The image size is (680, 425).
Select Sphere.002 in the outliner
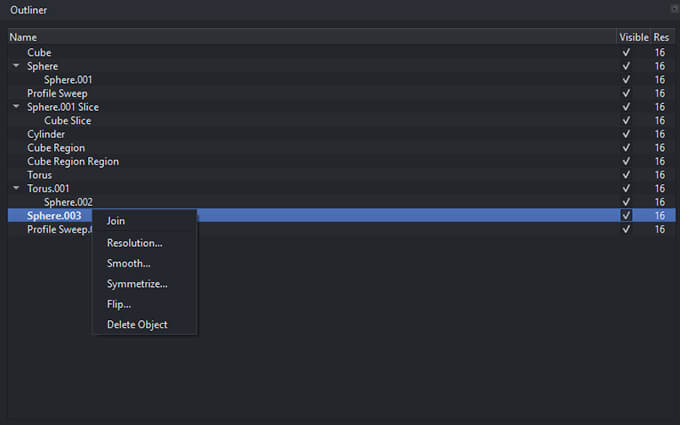[x=68, y=202]
